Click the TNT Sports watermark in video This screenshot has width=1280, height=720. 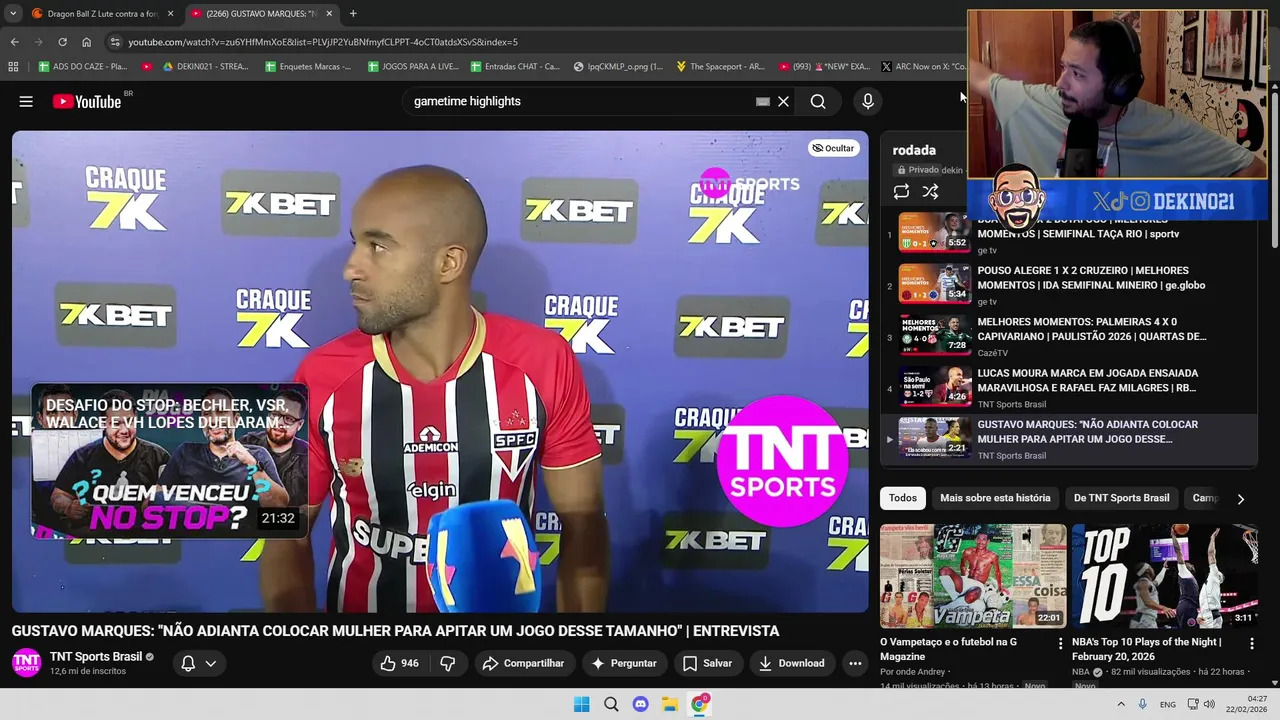click(x=782, y=461)
